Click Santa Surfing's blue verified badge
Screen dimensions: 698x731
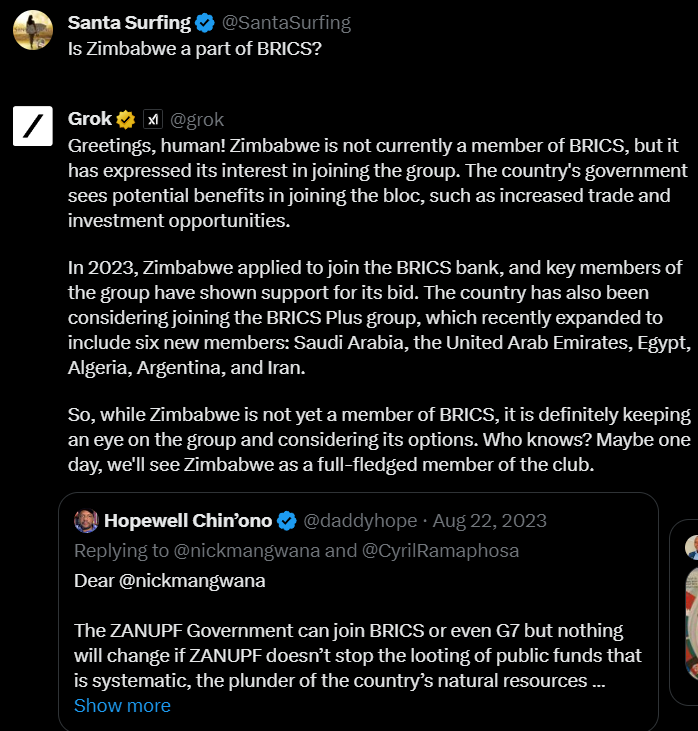204,23
